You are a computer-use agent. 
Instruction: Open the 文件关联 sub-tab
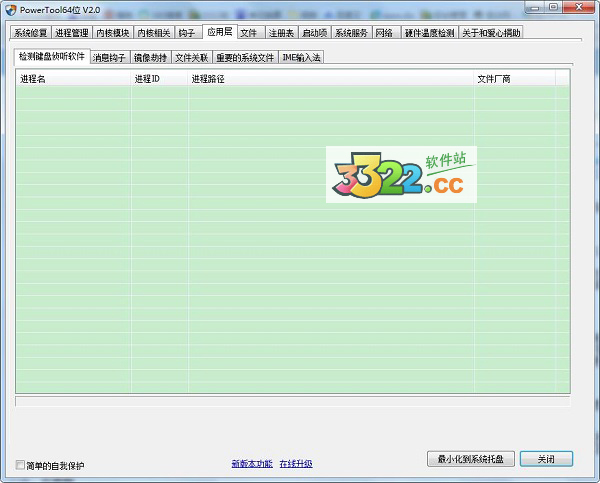tap(191, 58)
